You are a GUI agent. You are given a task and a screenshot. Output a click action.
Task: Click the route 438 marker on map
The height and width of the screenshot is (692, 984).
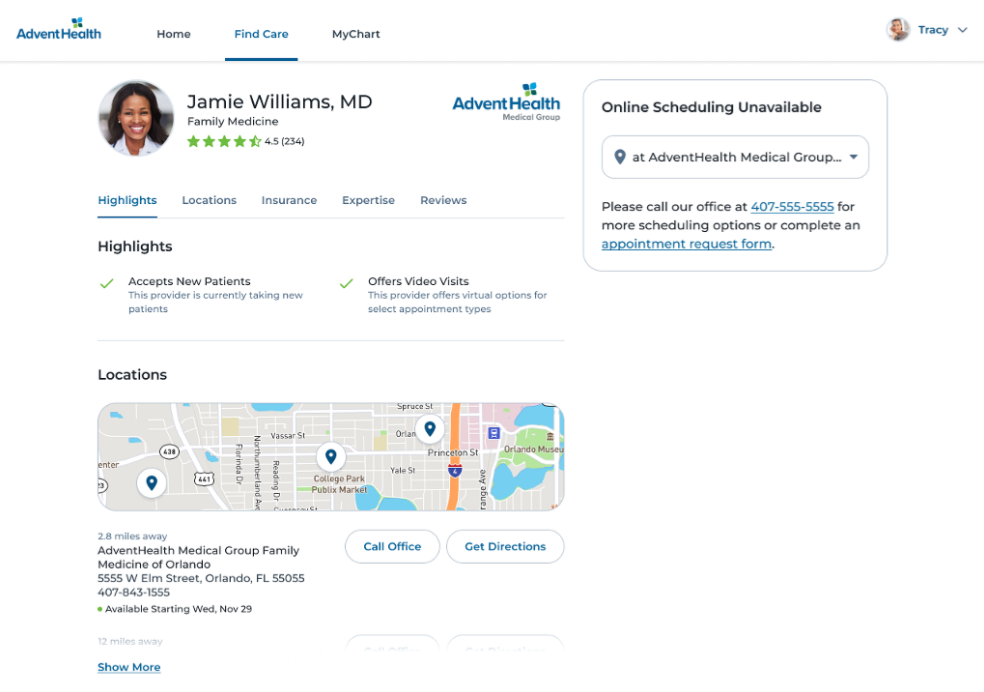[169, 451]
